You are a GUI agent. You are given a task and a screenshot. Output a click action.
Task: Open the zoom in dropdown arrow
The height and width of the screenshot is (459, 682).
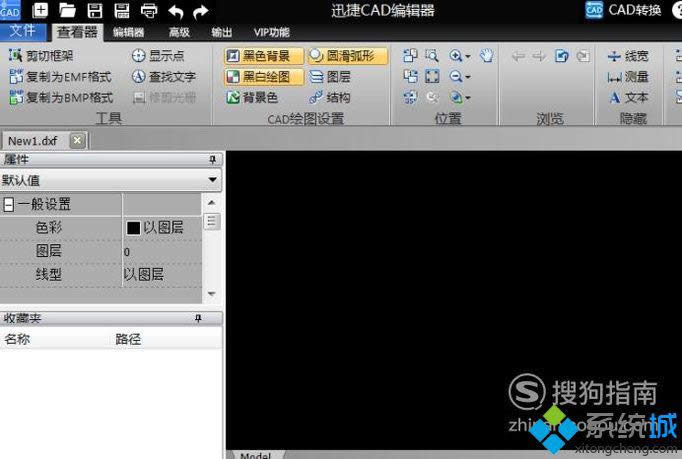tap(468, 57)
